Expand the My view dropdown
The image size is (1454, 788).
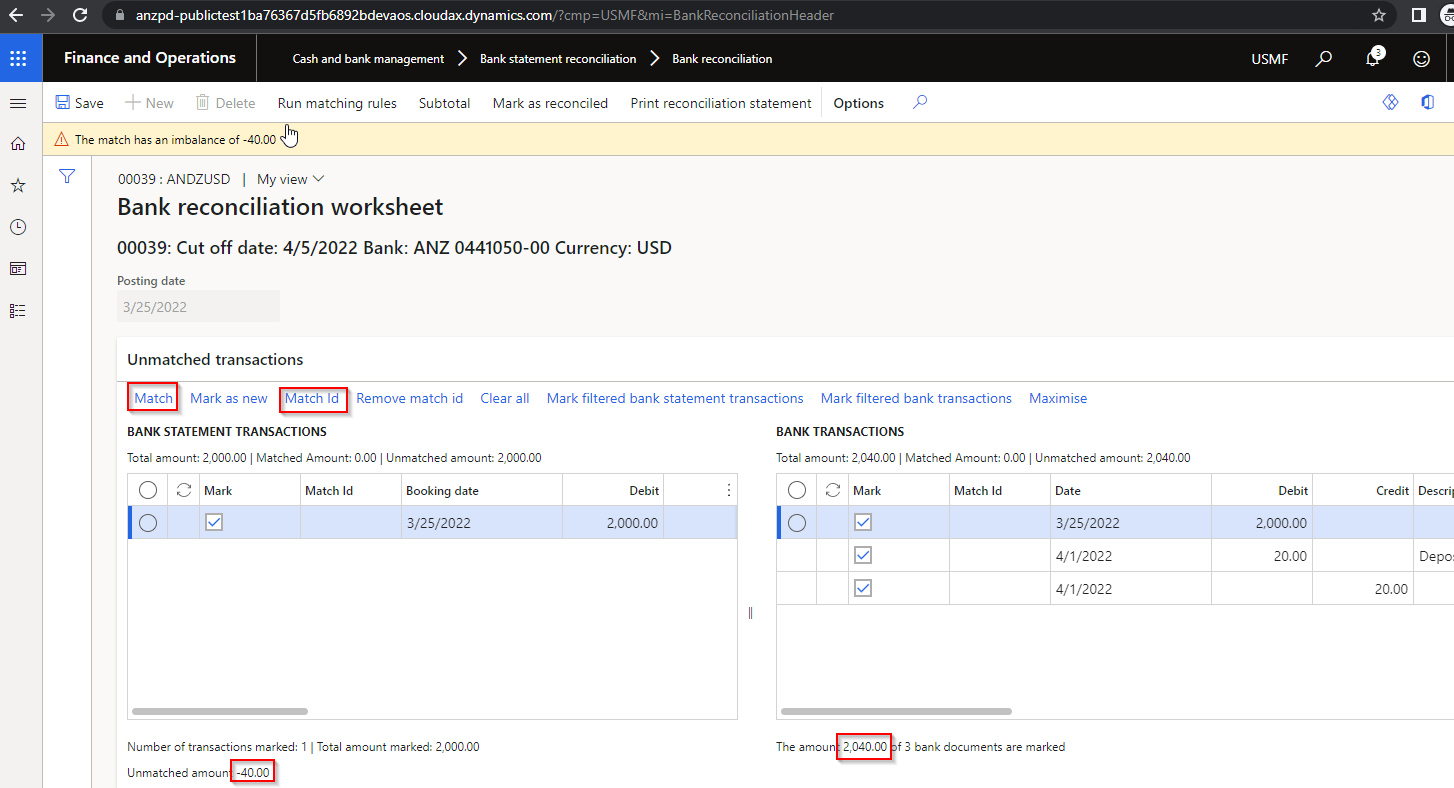pos(290,179)
